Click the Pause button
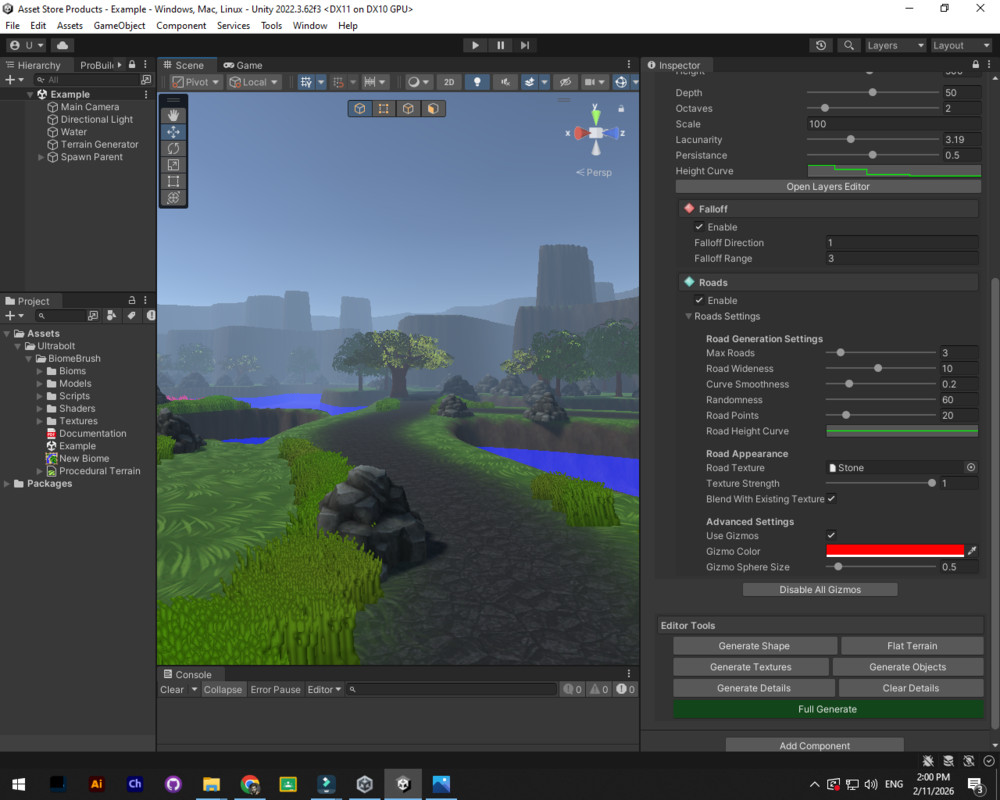The width and height of the screenshot is (1000, 800). point(501,45)
